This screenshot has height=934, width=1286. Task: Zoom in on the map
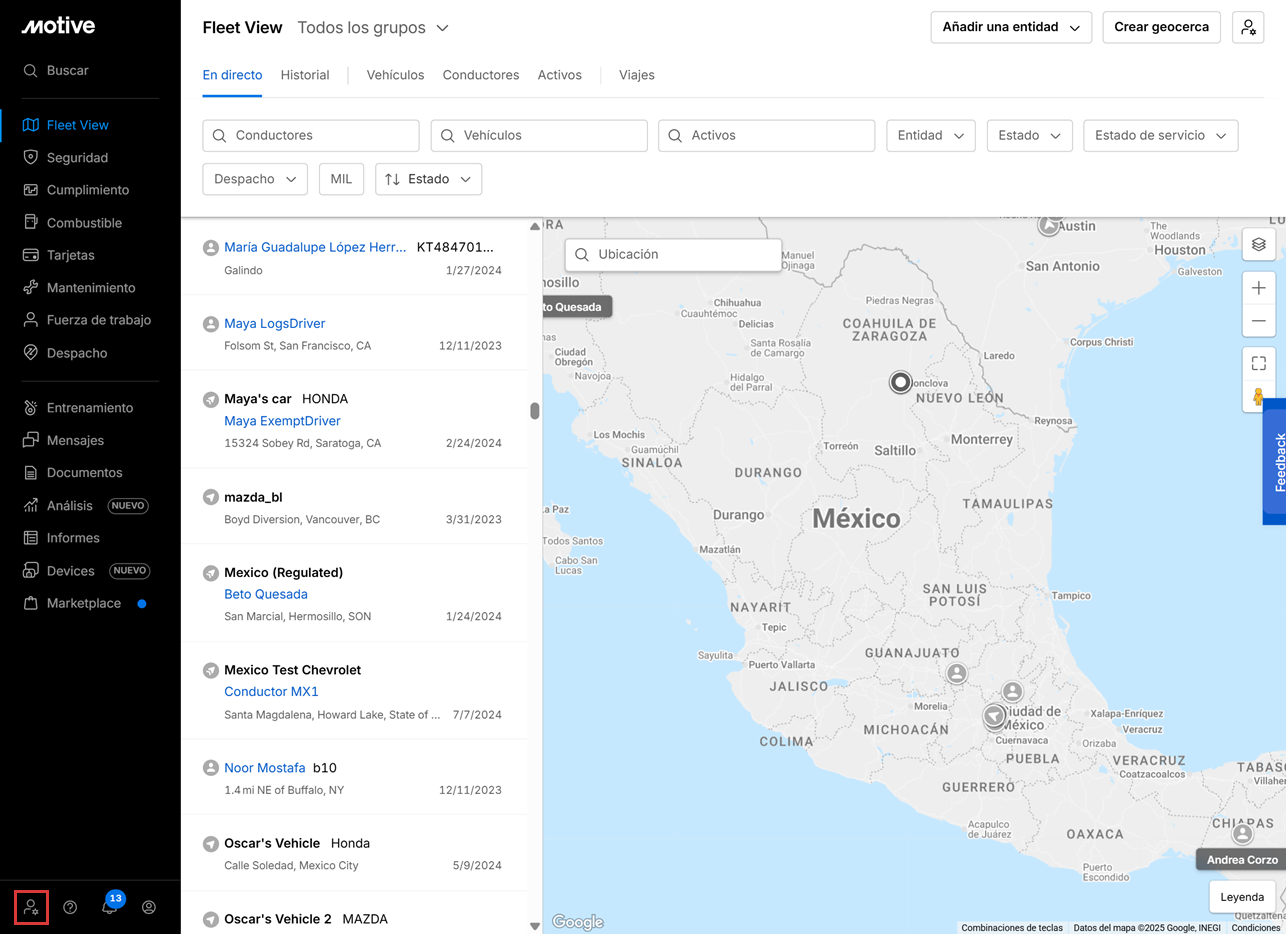point(1258,288)
